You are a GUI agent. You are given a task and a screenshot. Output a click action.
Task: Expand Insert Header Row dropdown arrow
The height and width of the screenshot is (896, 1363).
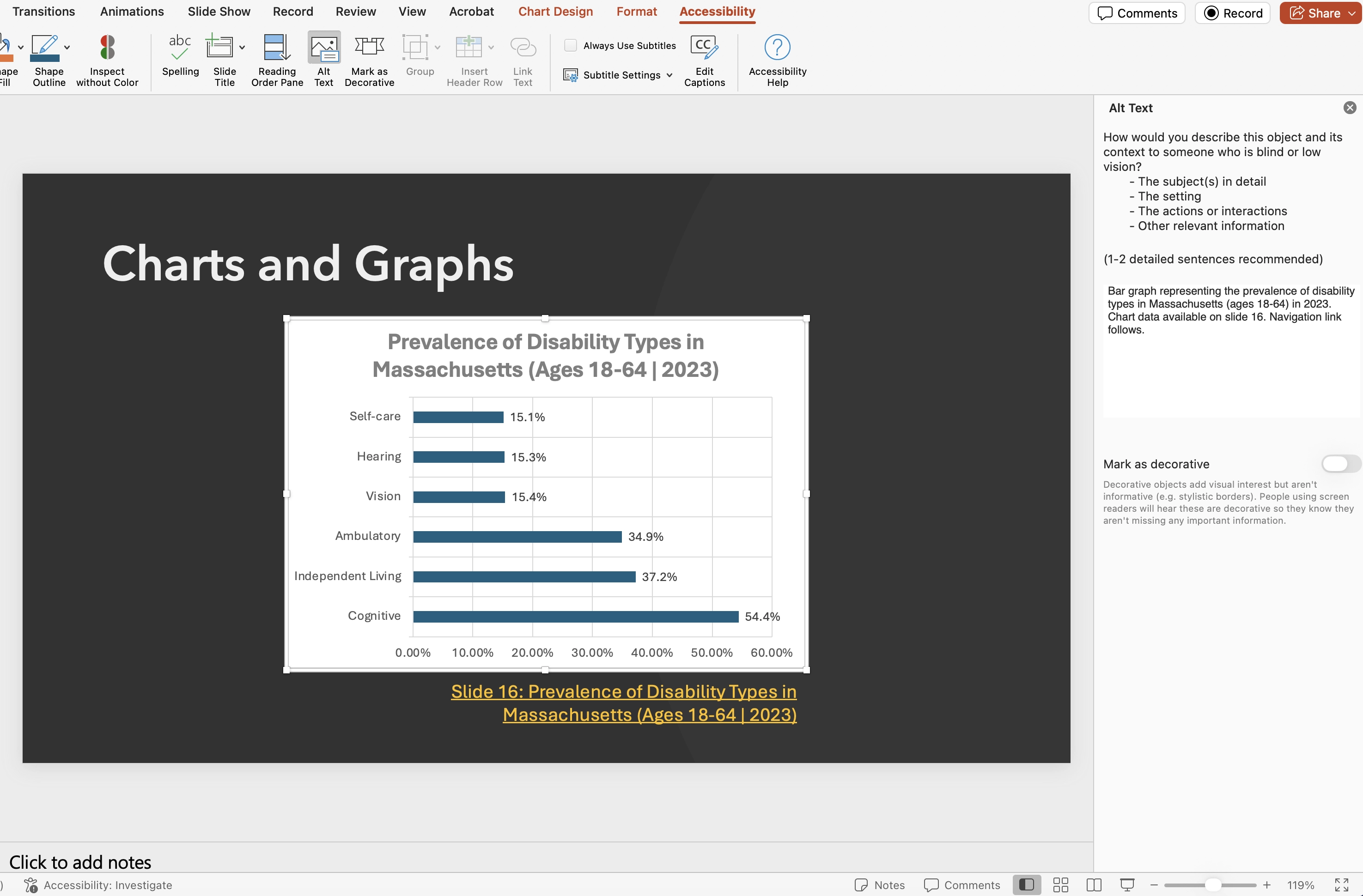point(491,48)
